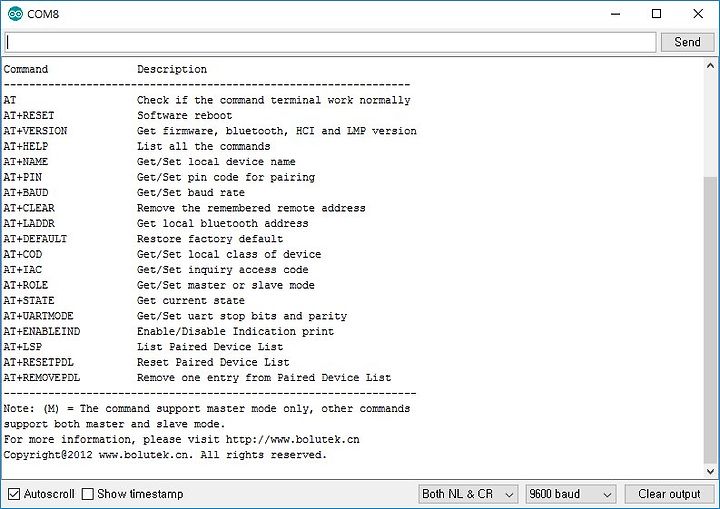The width and height of the screenshot is (720, 509).
Task: Click the scrollbar down arrow
Action: [710, 471]
